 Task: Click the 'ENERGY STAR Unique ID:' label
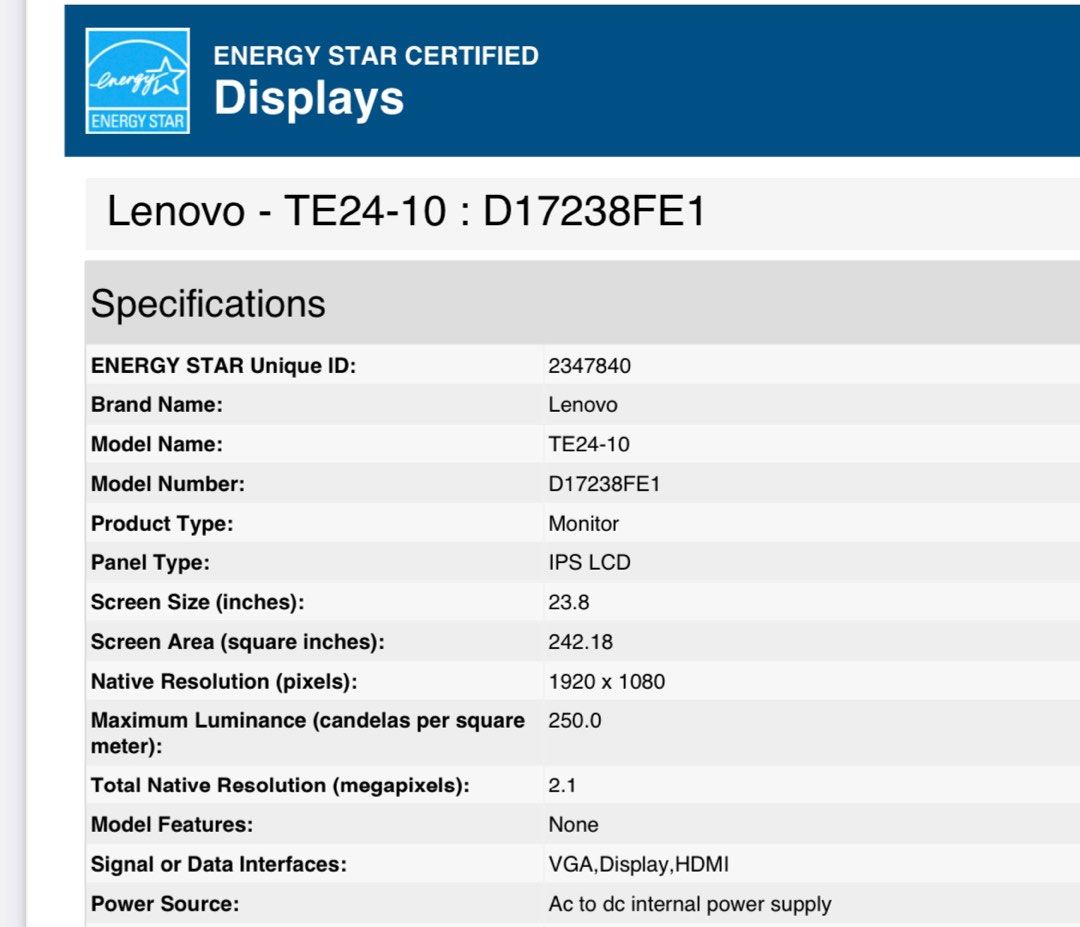(223, 366)
